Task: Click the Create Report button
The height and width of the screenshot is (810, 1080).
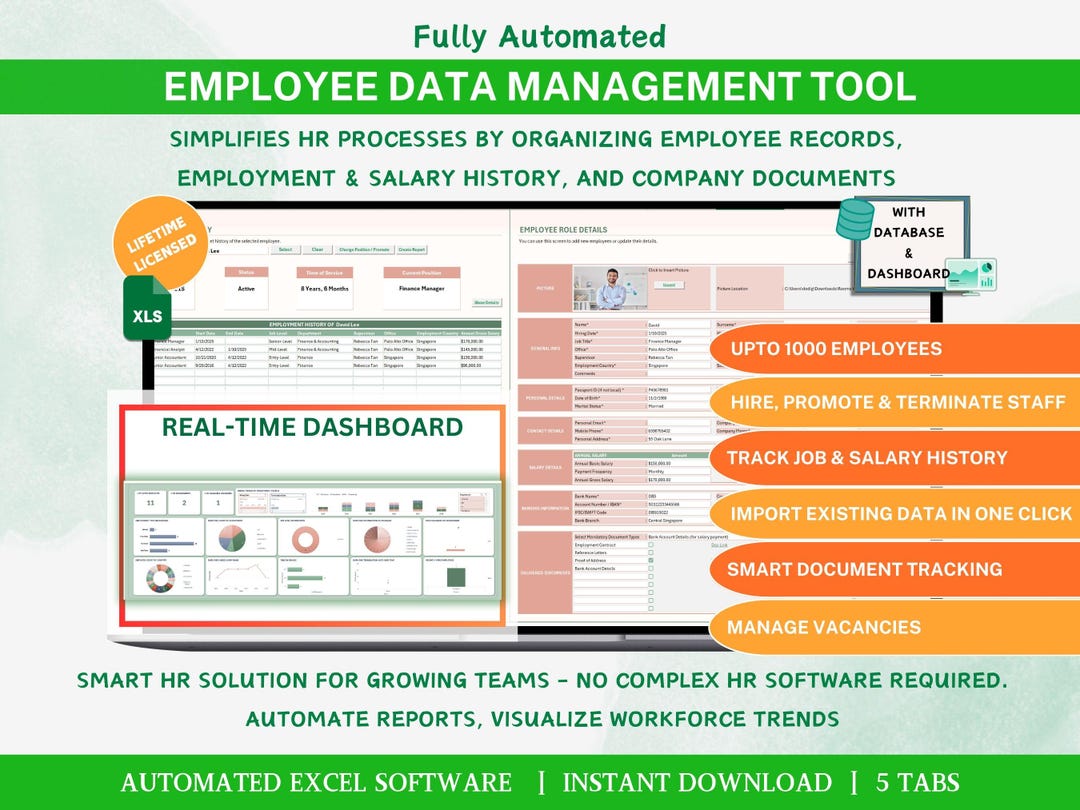Action: coord(413,249)
